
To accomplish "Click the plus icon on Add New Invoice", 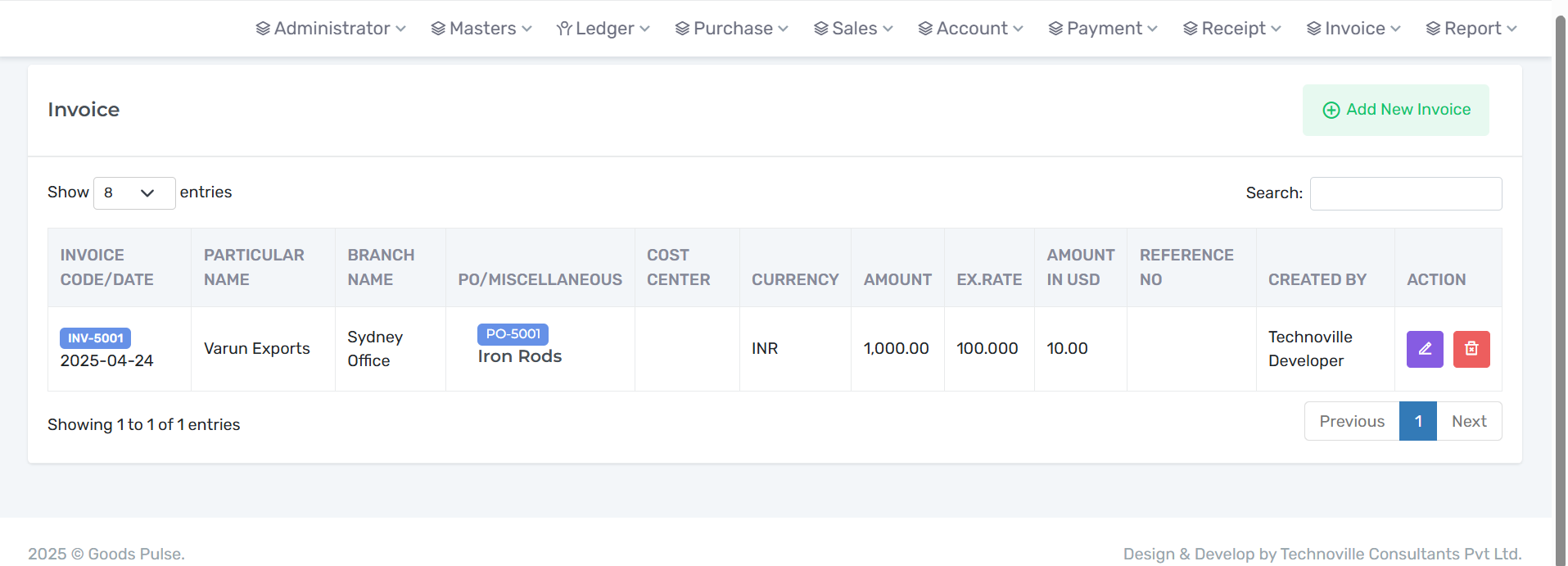I will click(1331, 109).
